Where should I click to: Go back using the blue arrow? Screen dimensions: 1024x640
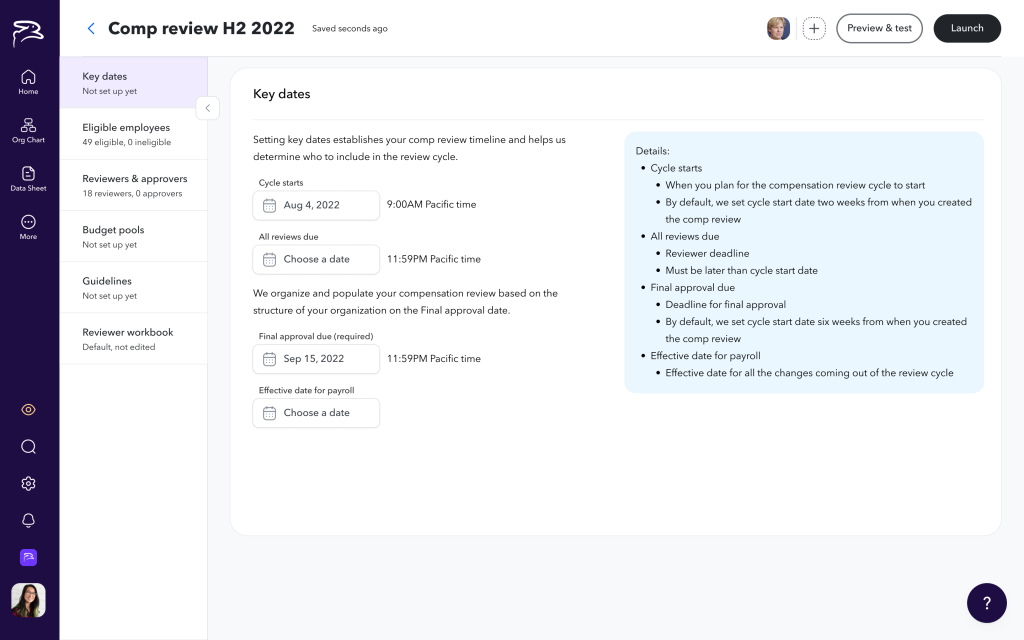click(x=91, y=29)
